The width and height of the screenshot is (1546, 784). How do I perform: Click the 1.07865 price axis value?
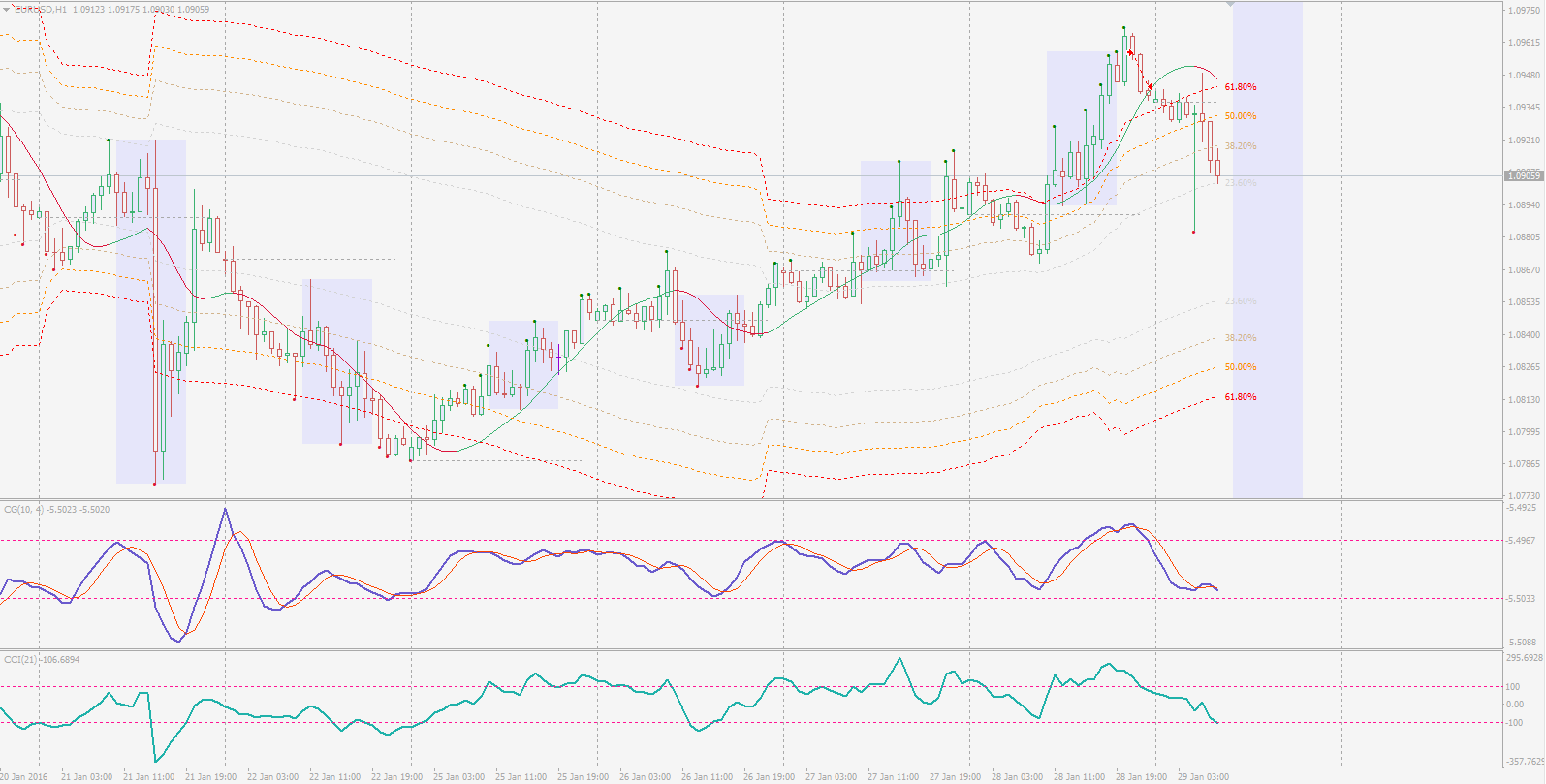coord(1526,464)
